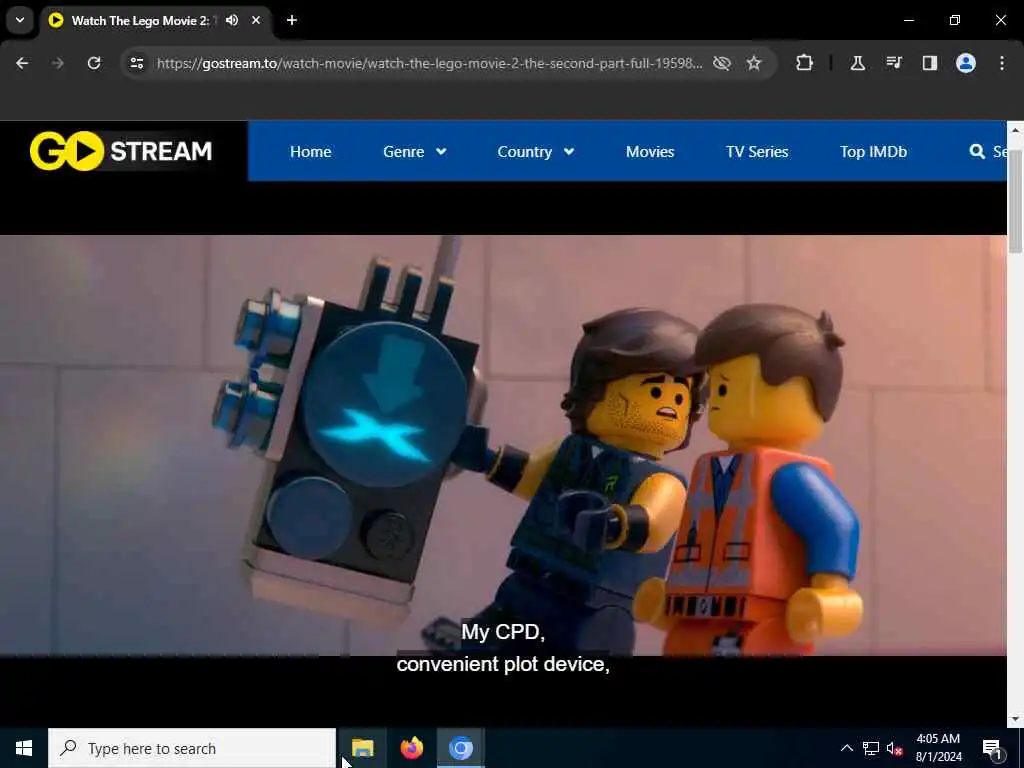Open File Explorer from taskbar
Image resolution: width=1024 pixels, height=768 pixels.
tap(362, 748)
